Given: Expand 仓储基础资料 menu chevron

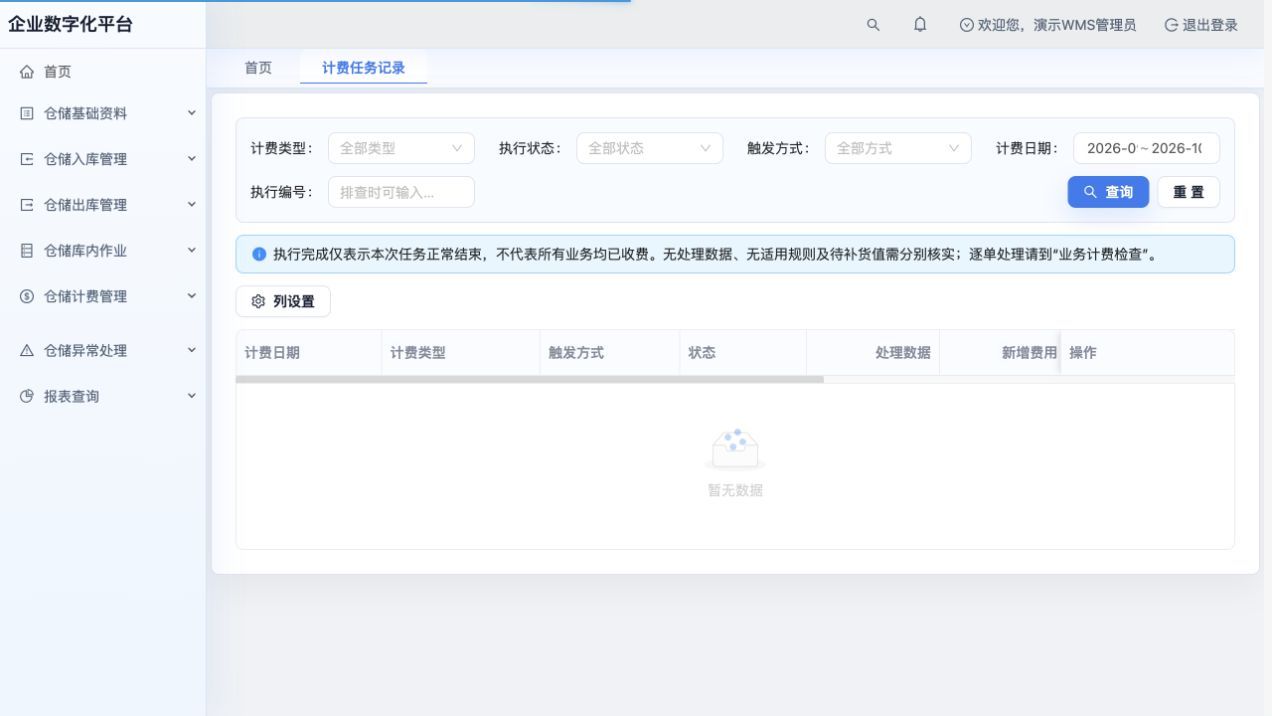Looking at the screenshot, I should 192,113.
